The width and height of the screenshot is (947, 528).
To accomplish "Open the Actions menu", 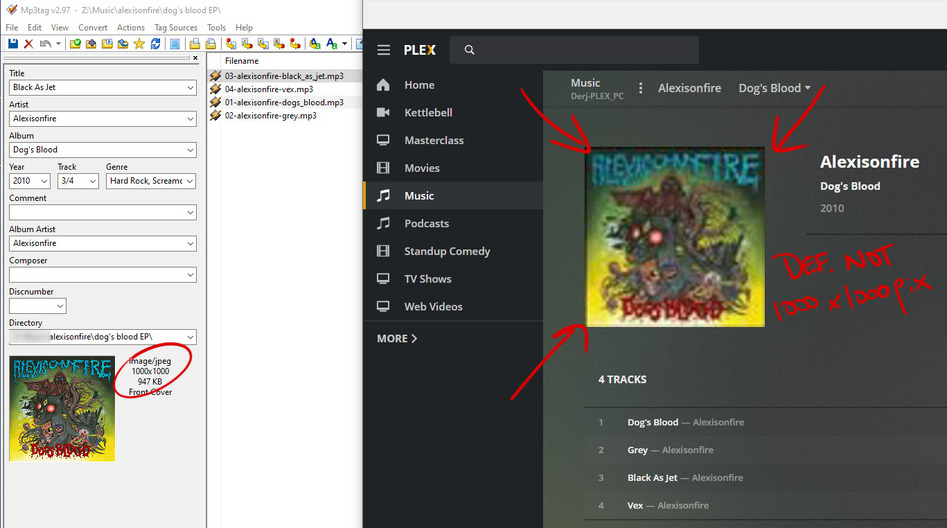I will click(130, 28).
